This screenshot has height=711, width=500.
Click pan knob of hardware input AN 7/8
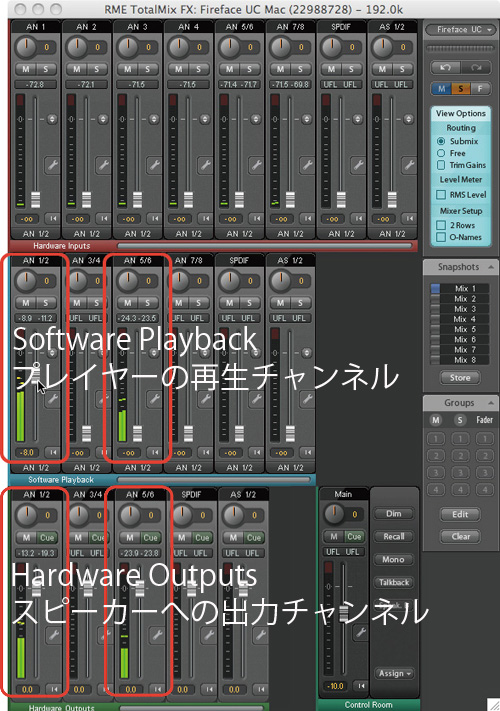[281, 47]
